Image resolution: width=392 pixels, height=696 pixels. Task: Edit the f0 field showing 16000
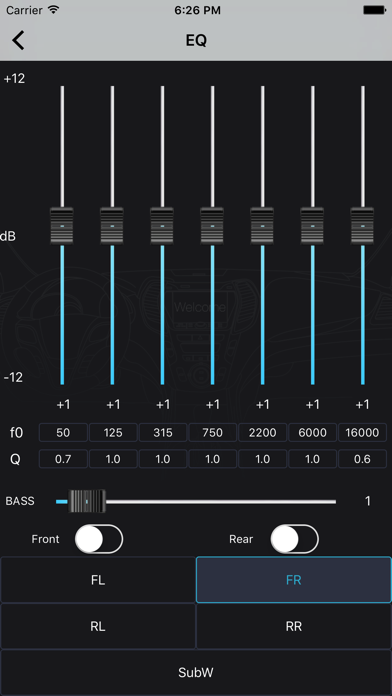tap(362, 432)
